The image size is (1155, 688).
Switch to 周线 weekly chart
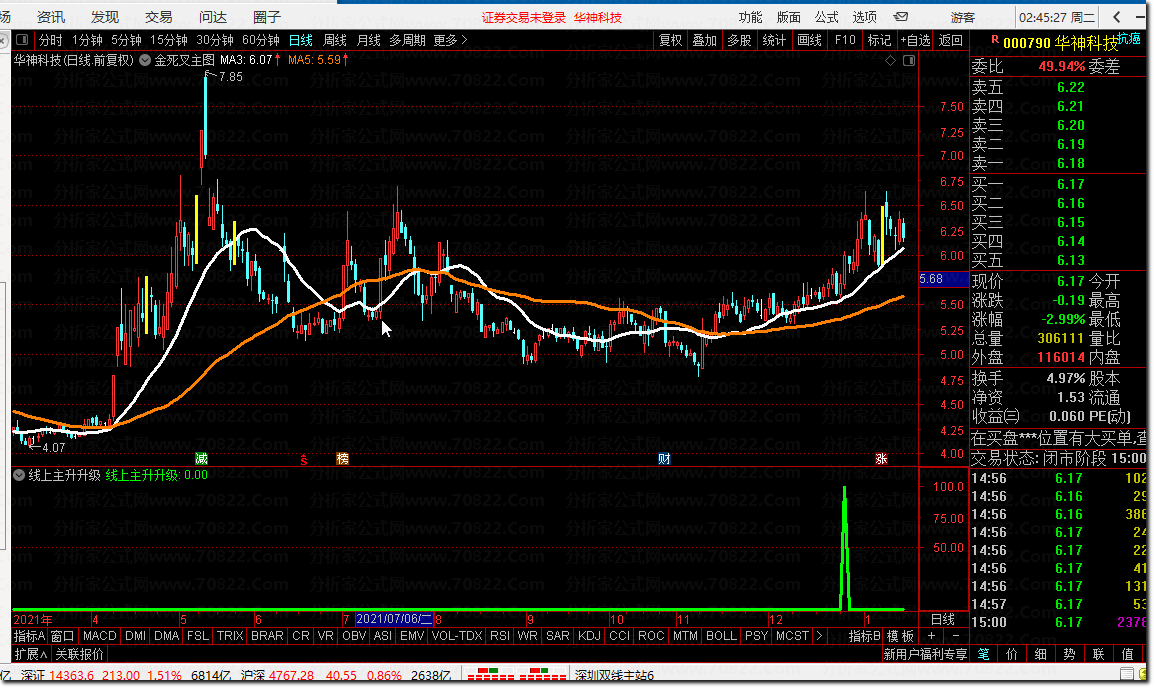pyautogui.click(x=335, y=40)
